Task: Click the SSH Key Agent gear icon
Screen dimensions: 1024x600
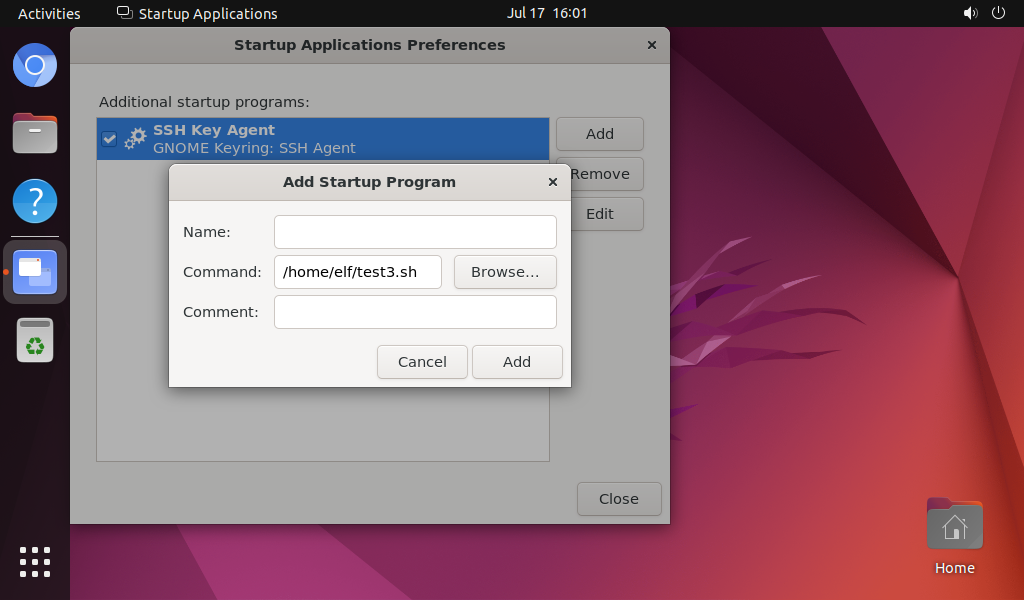Action: click(135, 138)
